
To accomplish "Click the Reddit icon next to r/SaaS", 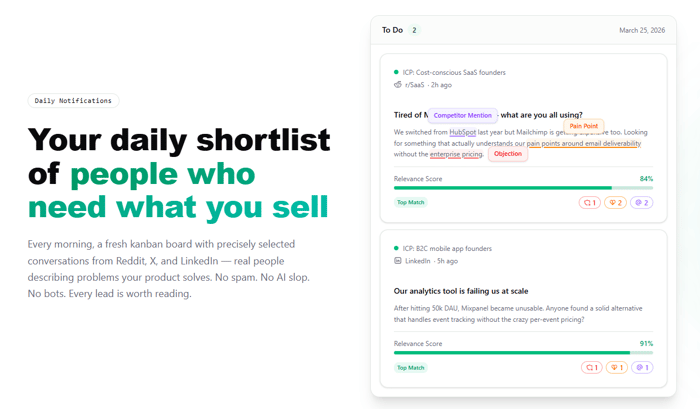I will coord(398,85).
